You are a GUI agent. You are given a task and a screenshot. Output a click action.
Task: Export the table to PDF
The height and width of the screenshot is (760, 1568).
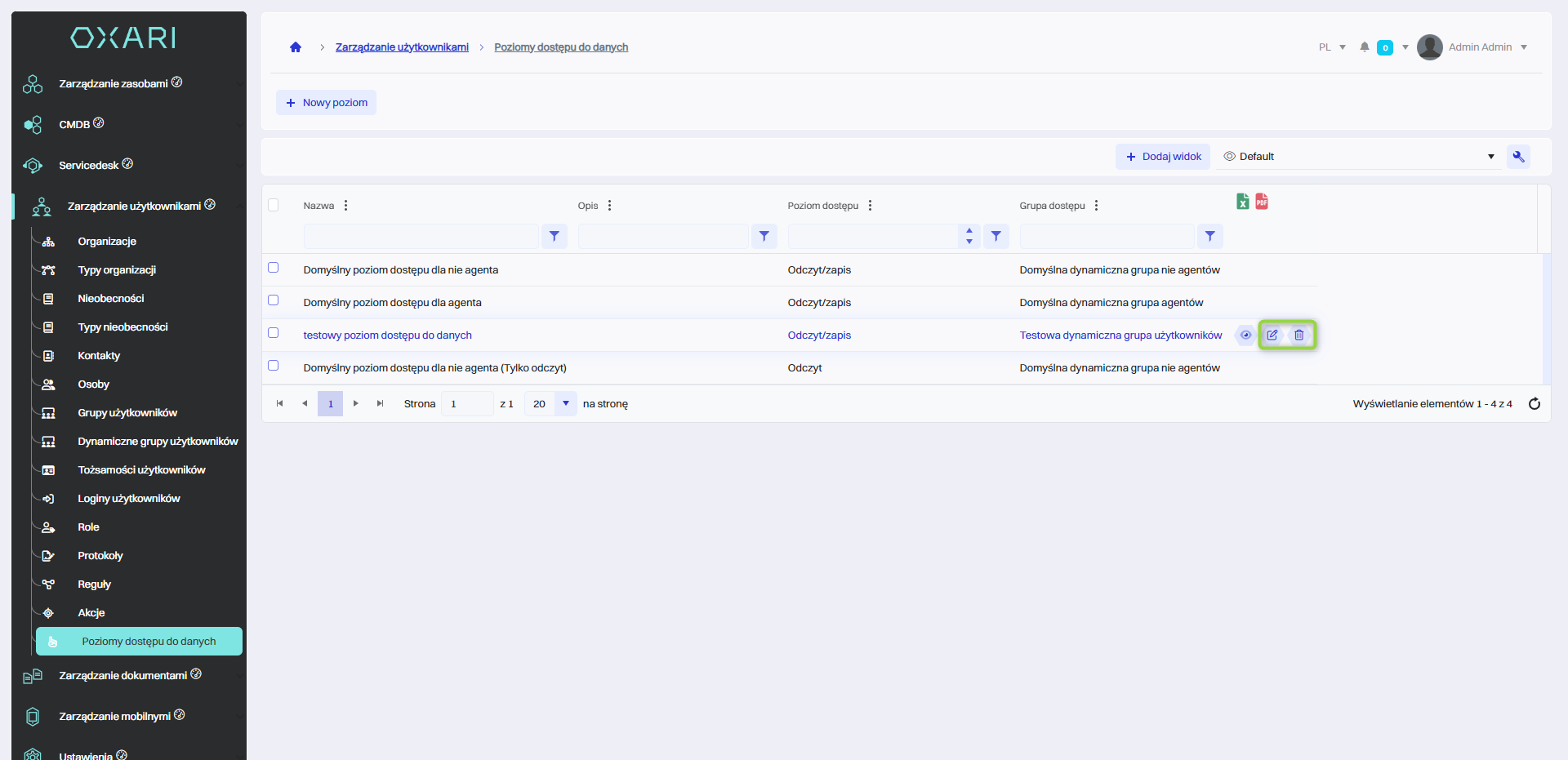point(1262,202)
